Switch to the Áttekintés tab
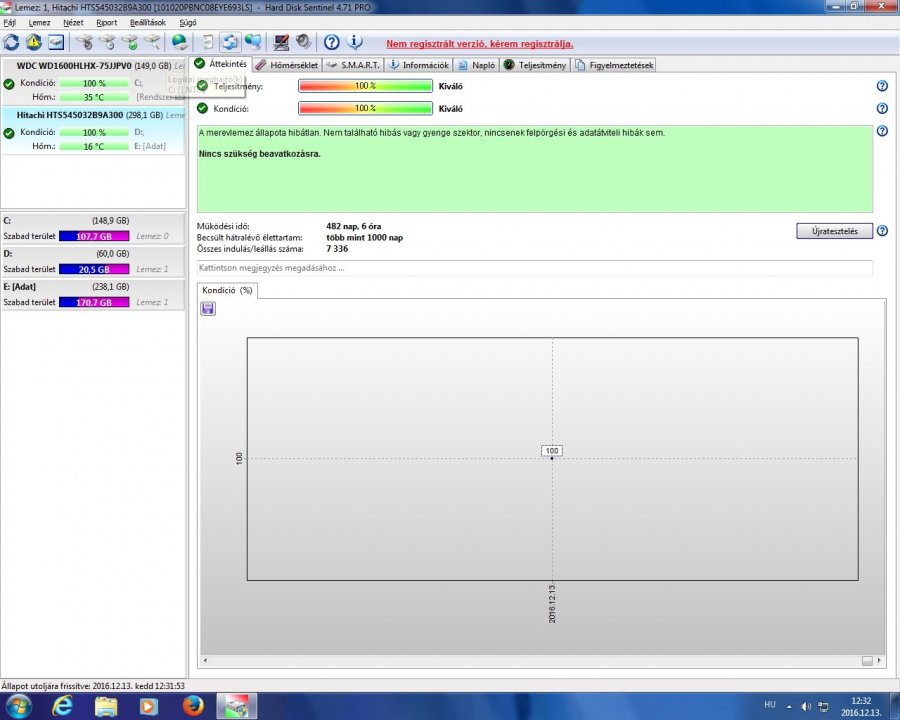Viewport: 900px width, 720px height. 220,64
